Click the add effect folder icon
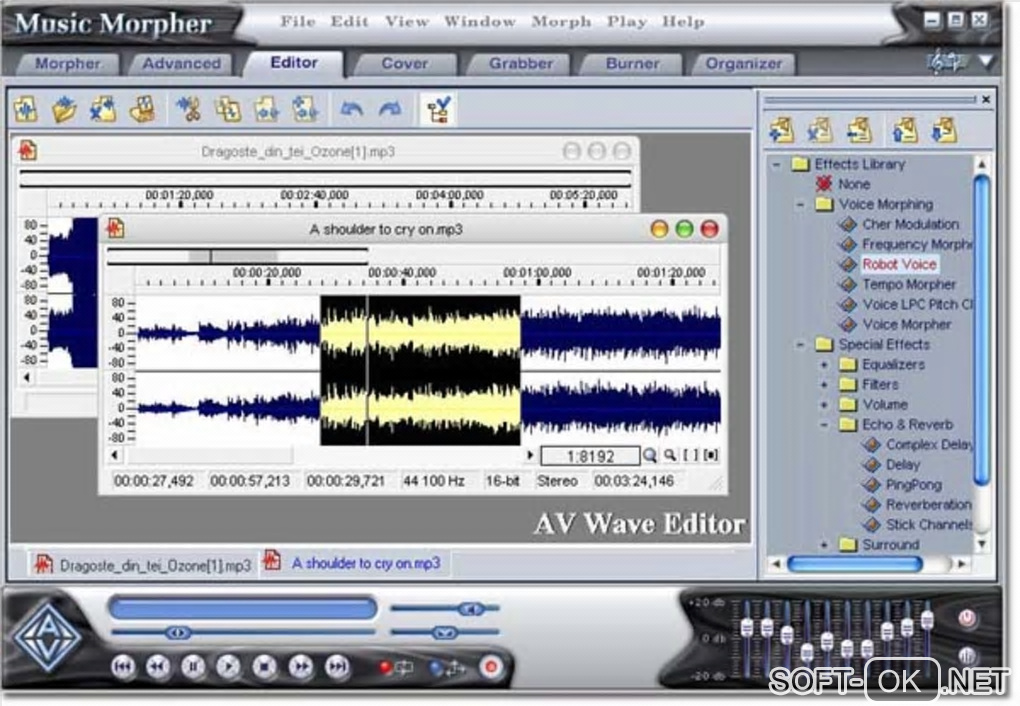Viewport: 1020px width, 706px height. [781, 130]
